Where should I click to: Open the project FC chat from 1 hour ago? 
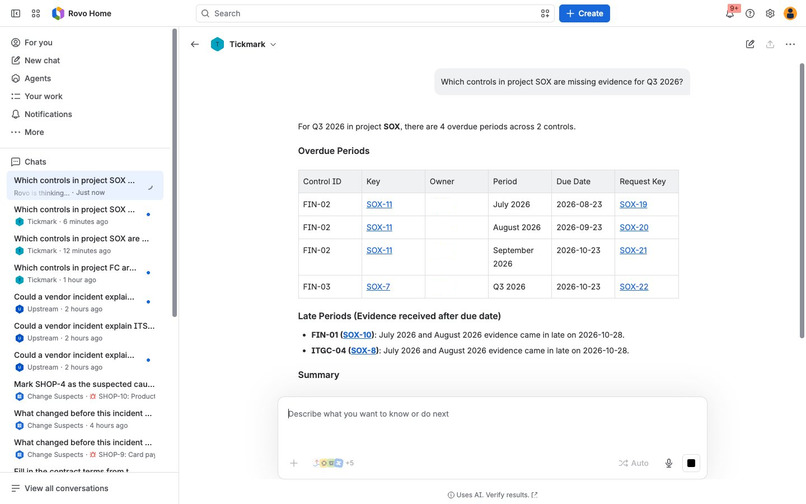85,273
